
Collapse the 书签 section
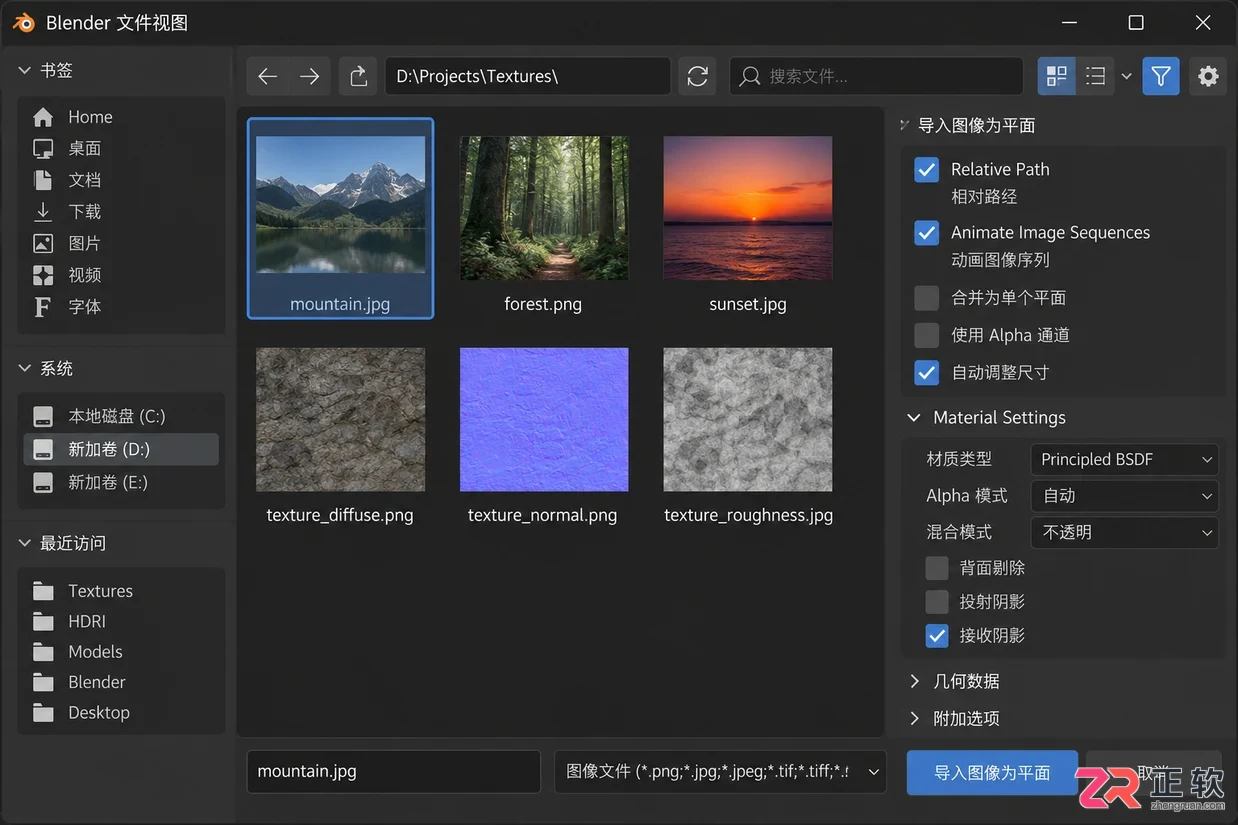(x=25, y=70)
